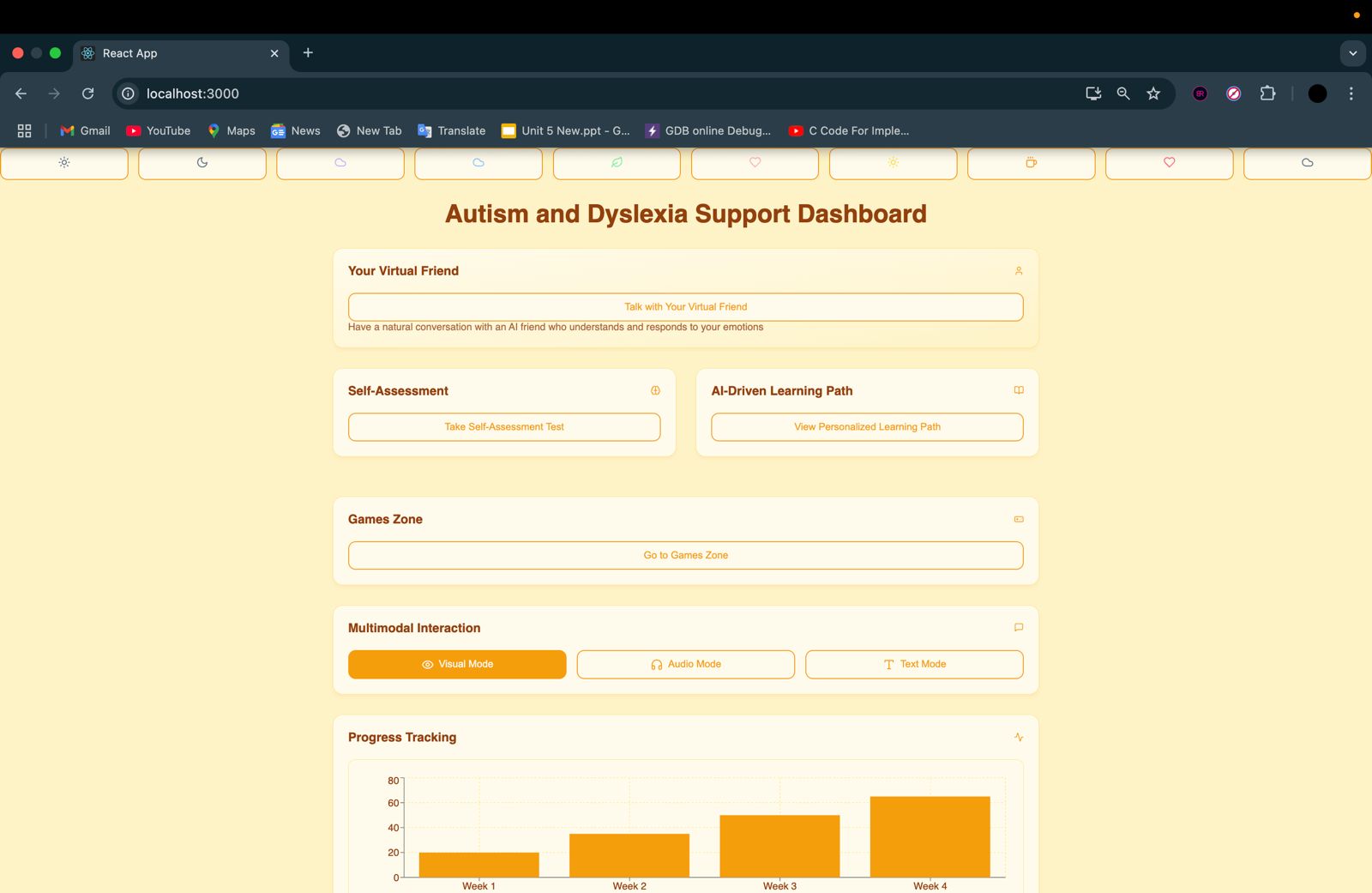The image size is (1372, 893).
Task: Click the 'Progress Tracking' card title
Action: (402, 737)
